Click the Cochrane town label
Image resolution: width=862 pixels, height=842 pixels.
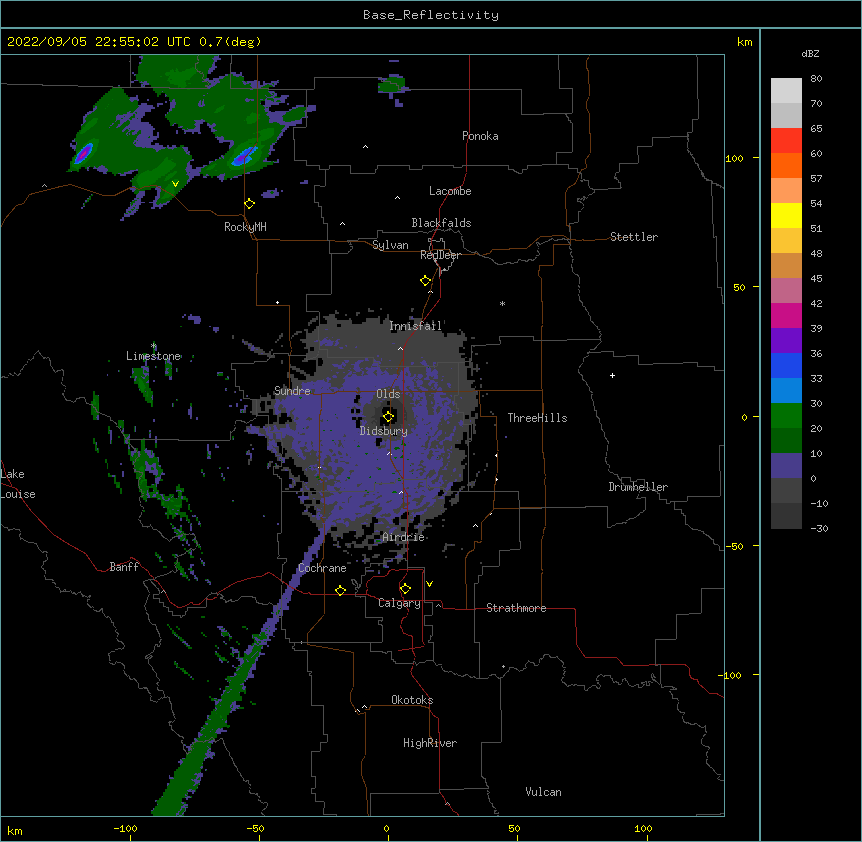[x=322, y=568]
